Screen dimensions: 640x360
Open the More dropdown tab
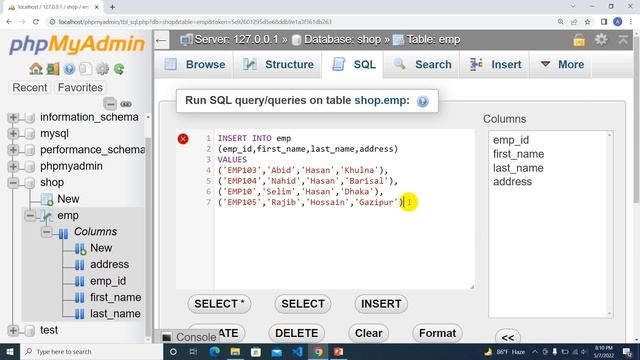tap(562, 64)
